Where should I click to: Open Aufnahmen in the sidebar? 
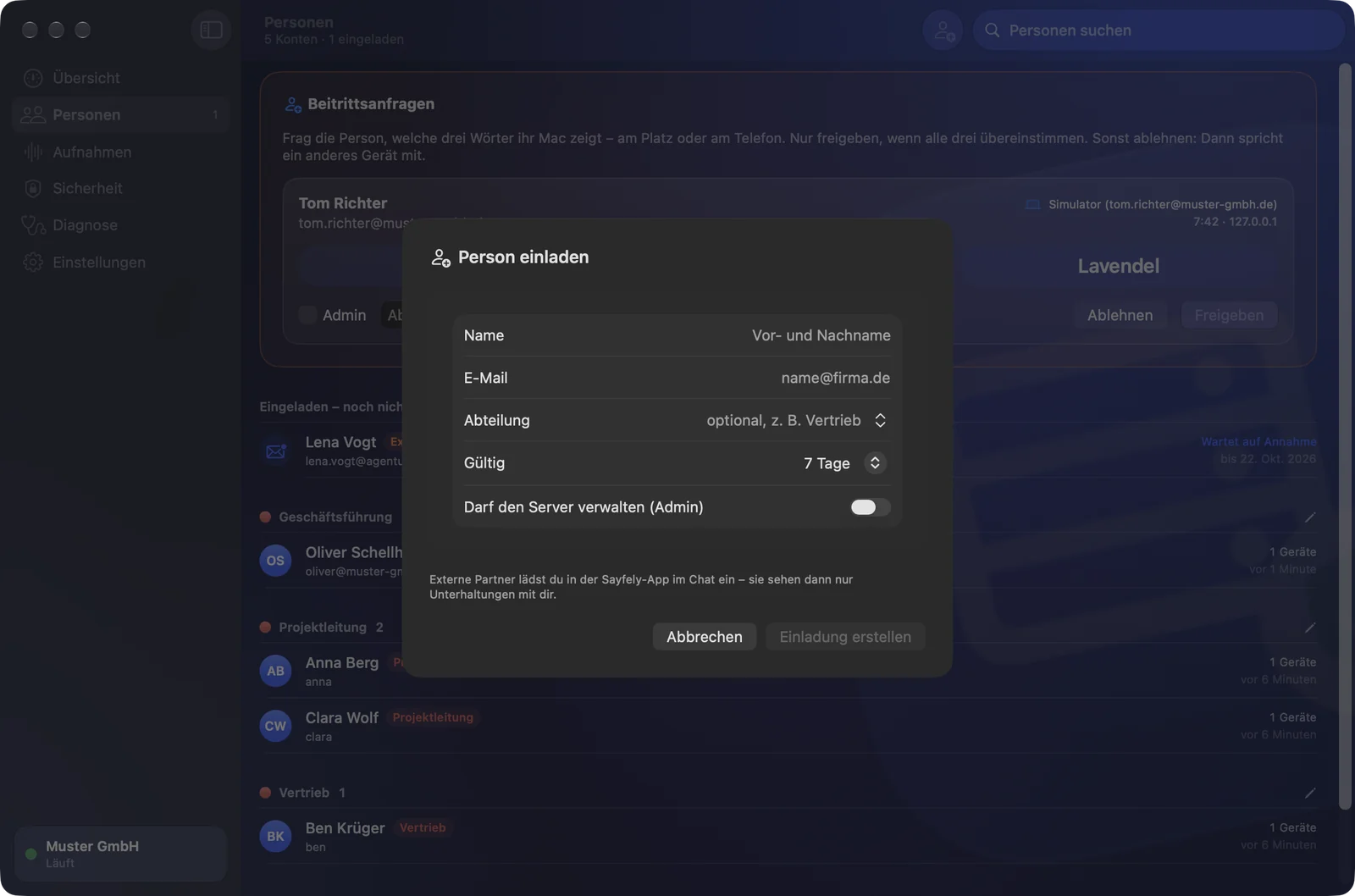pyautogui.click(x=120, y=152)
